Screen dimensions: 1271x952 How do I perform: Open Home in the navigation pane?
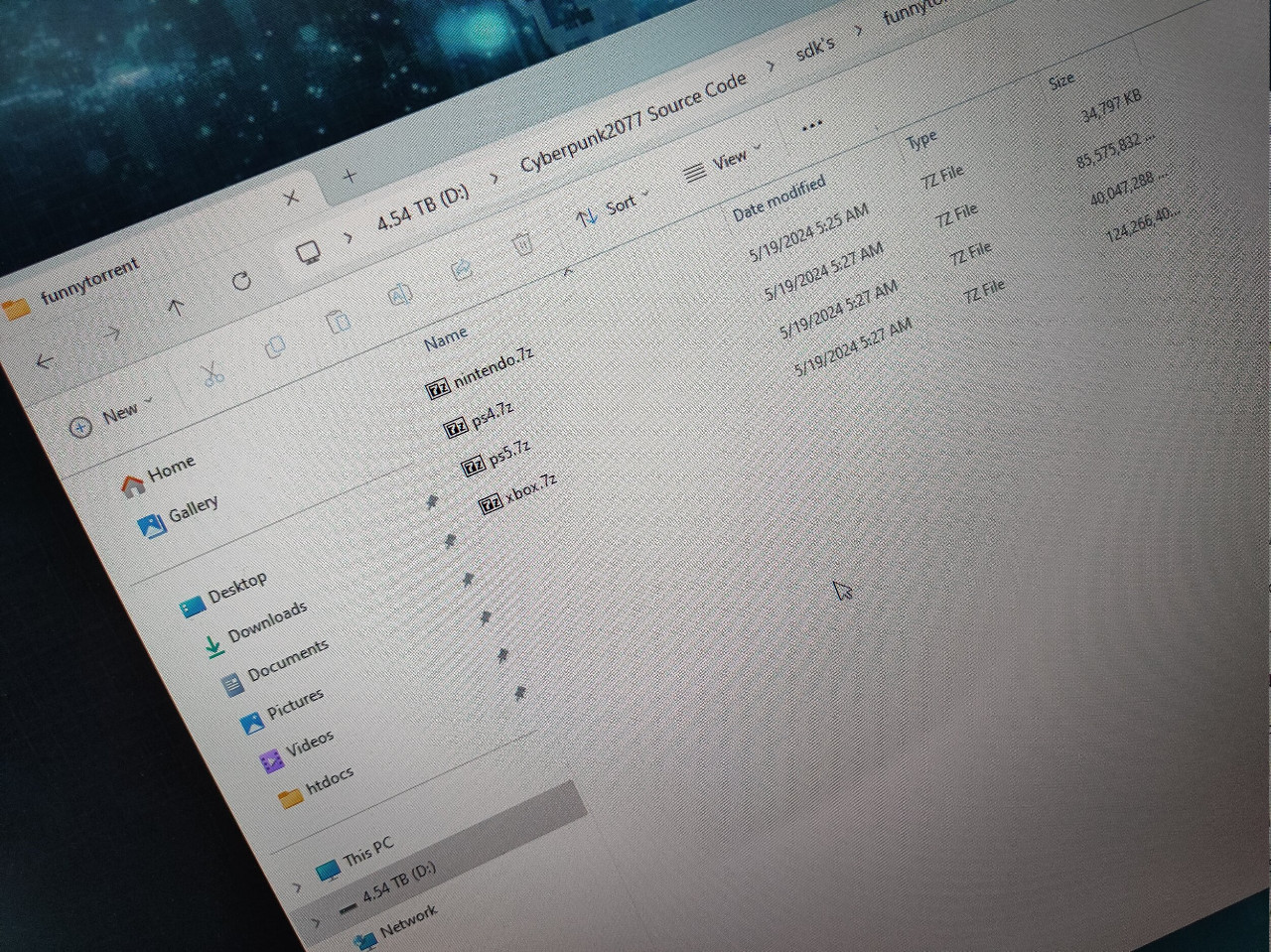159,475
